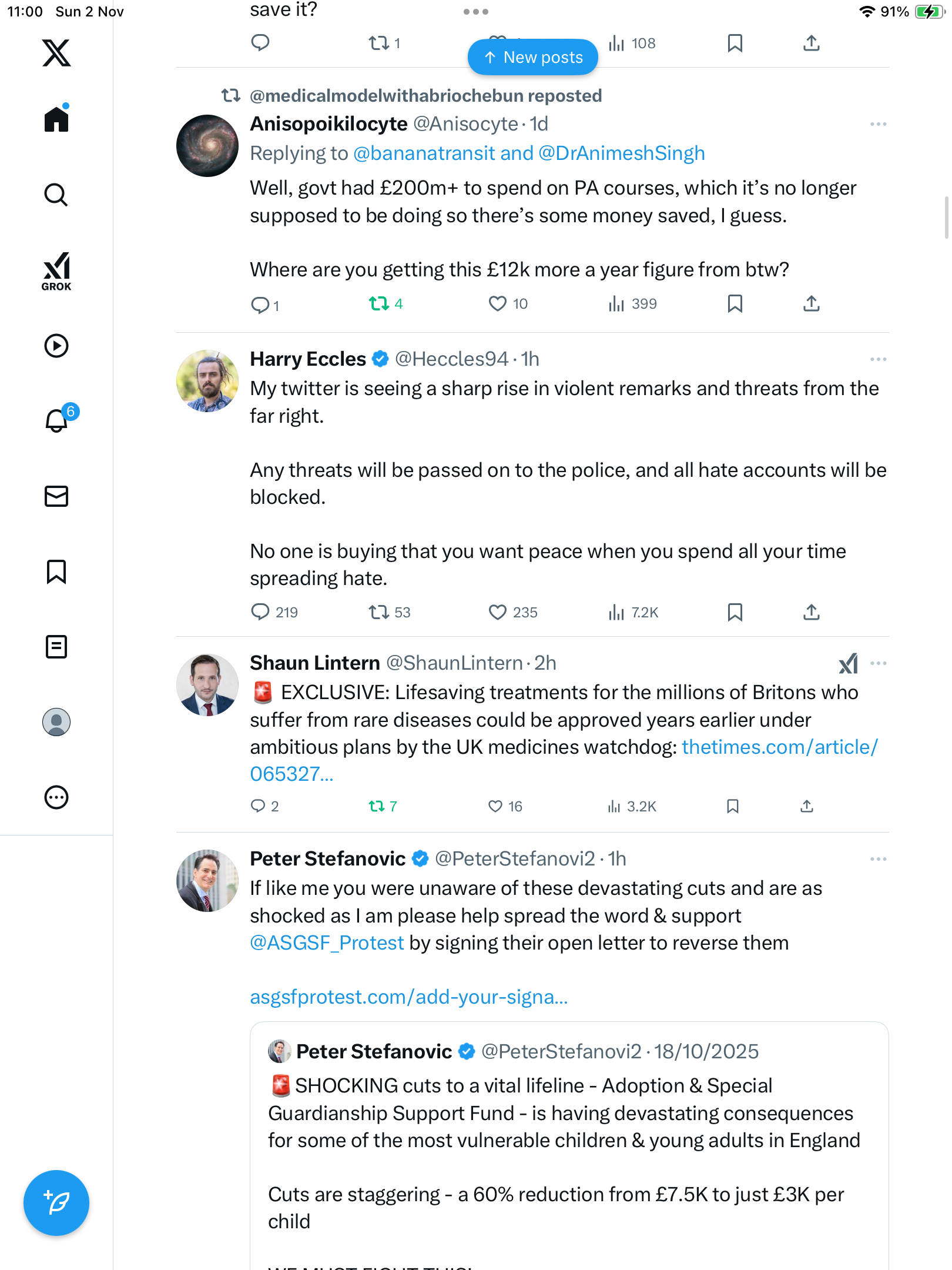This screenshot has width=952, height=1270.
Task: Open more options on Harry Eccles' post
Action: (x=878, y=359)
